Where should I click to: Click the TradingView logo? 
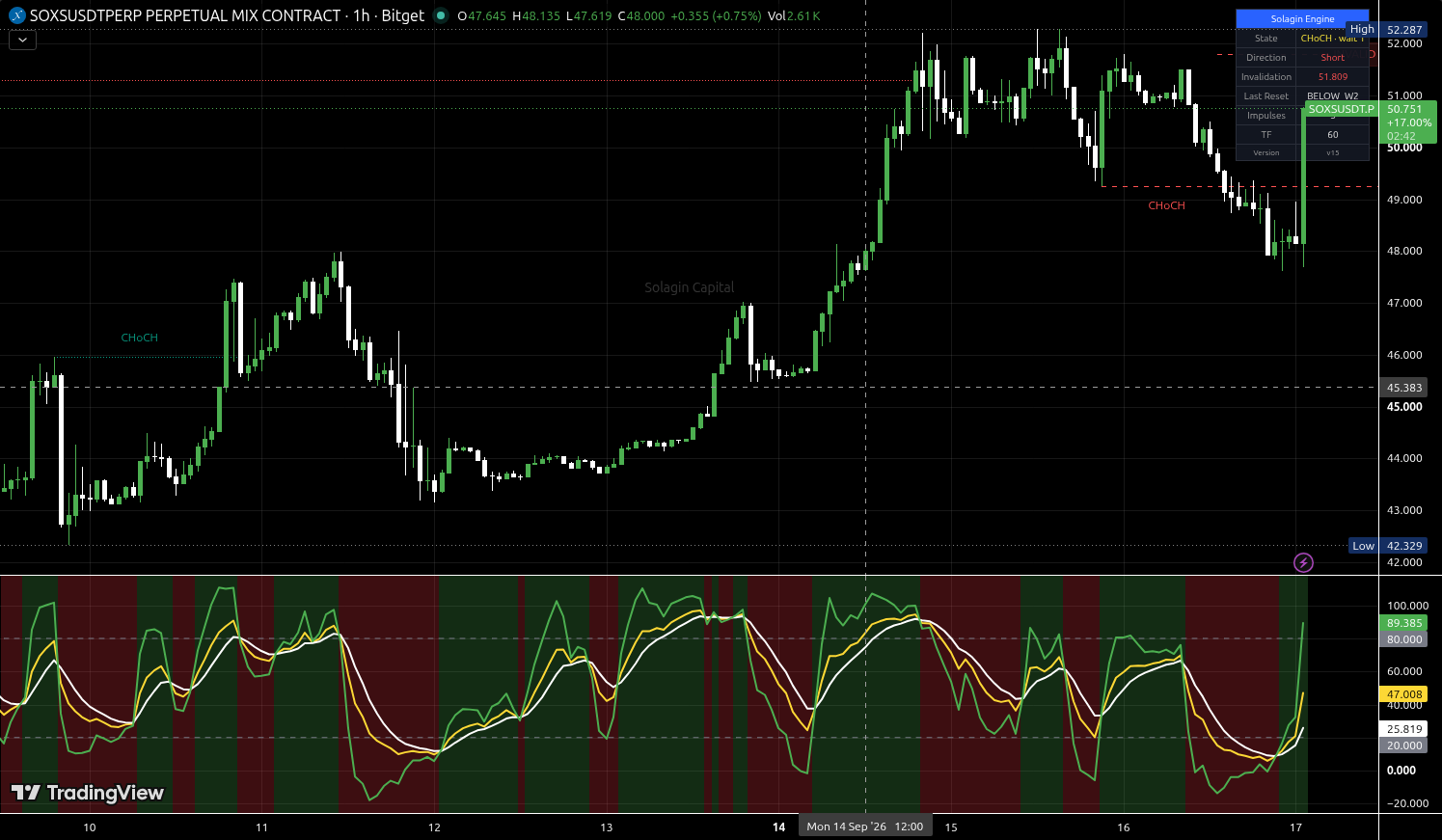coord(88,793)
